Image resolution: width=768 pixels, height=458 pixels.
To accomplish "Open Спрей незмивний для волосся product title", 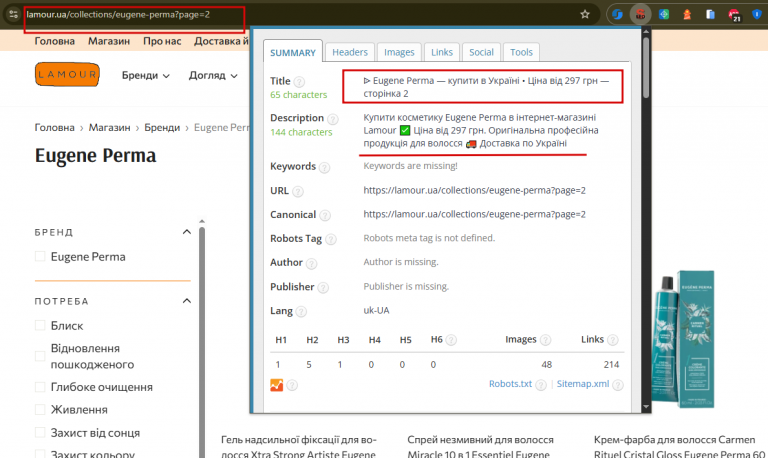I will (480, 447).
